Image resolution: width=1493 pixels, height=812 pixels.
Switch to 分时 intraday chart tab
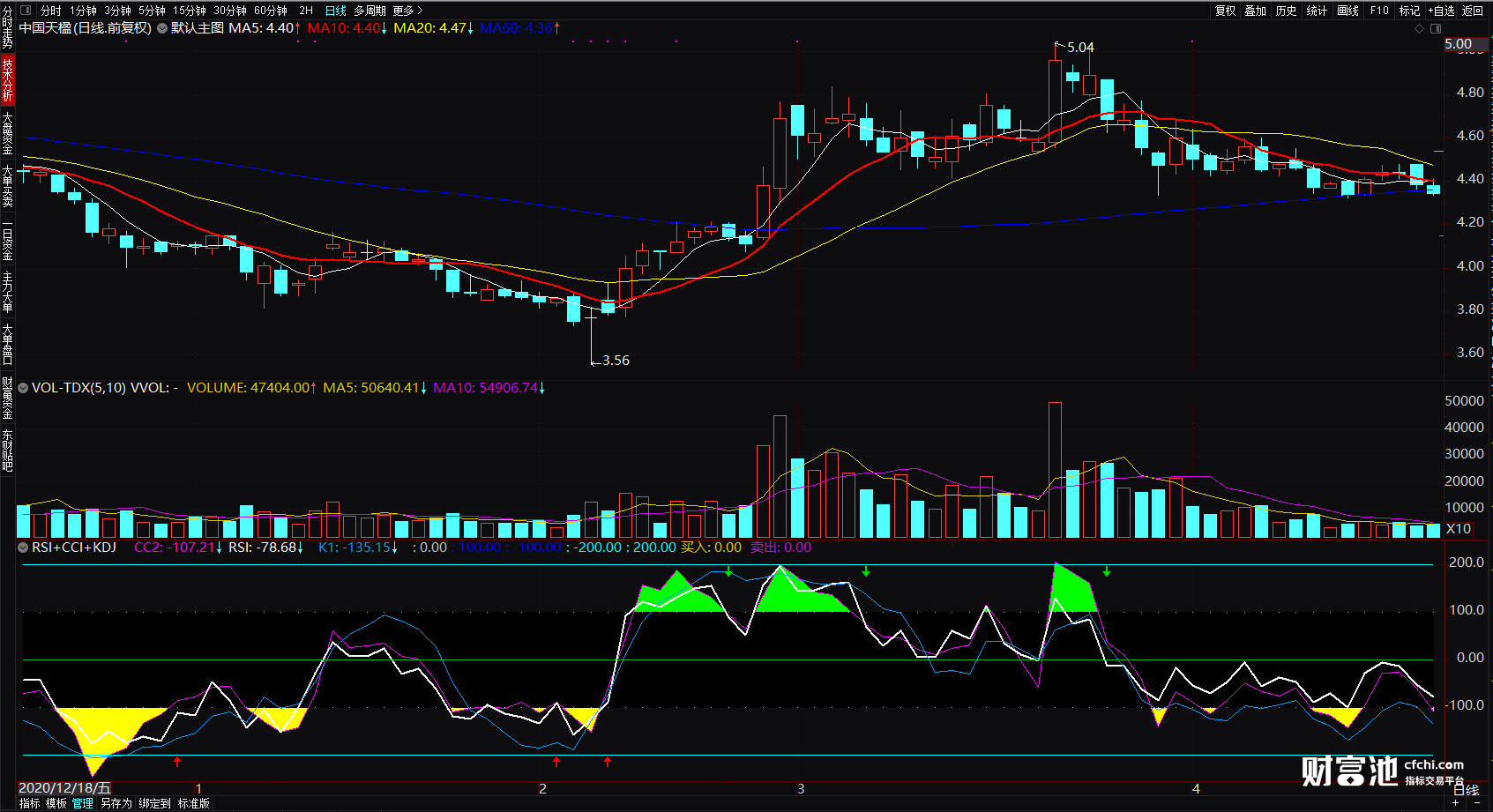pos(51,11)
